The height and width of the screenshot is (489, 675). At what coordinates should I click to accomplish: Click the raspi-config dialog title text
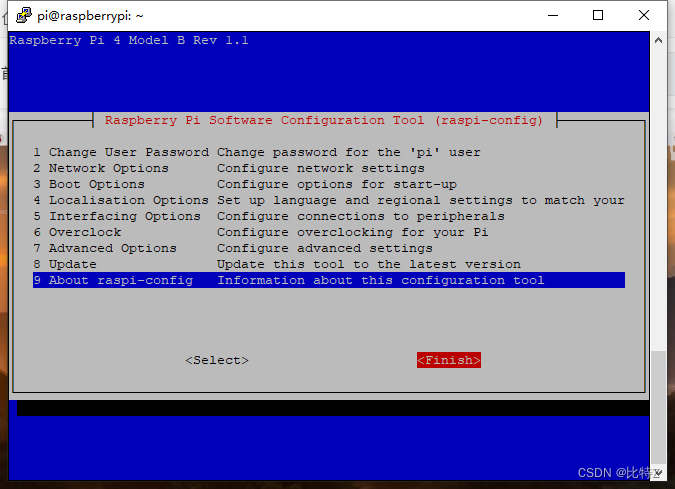324,121
